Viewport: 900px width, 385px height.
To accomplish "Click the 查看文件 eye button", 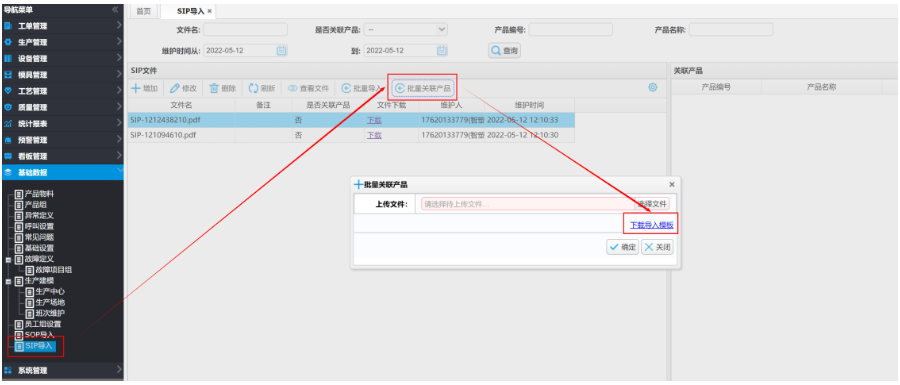I will (308, 88).
